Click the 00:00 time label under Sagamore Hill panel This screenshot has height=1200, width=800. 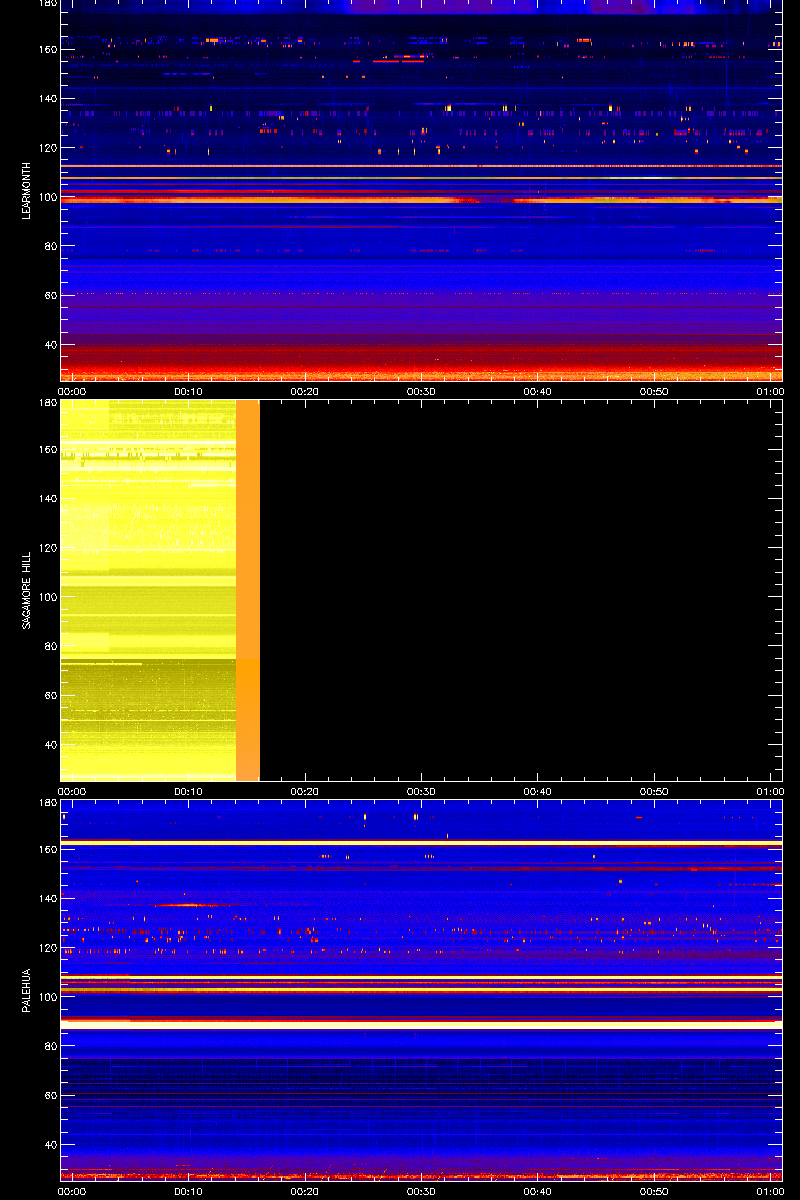[x=72, y=792]
